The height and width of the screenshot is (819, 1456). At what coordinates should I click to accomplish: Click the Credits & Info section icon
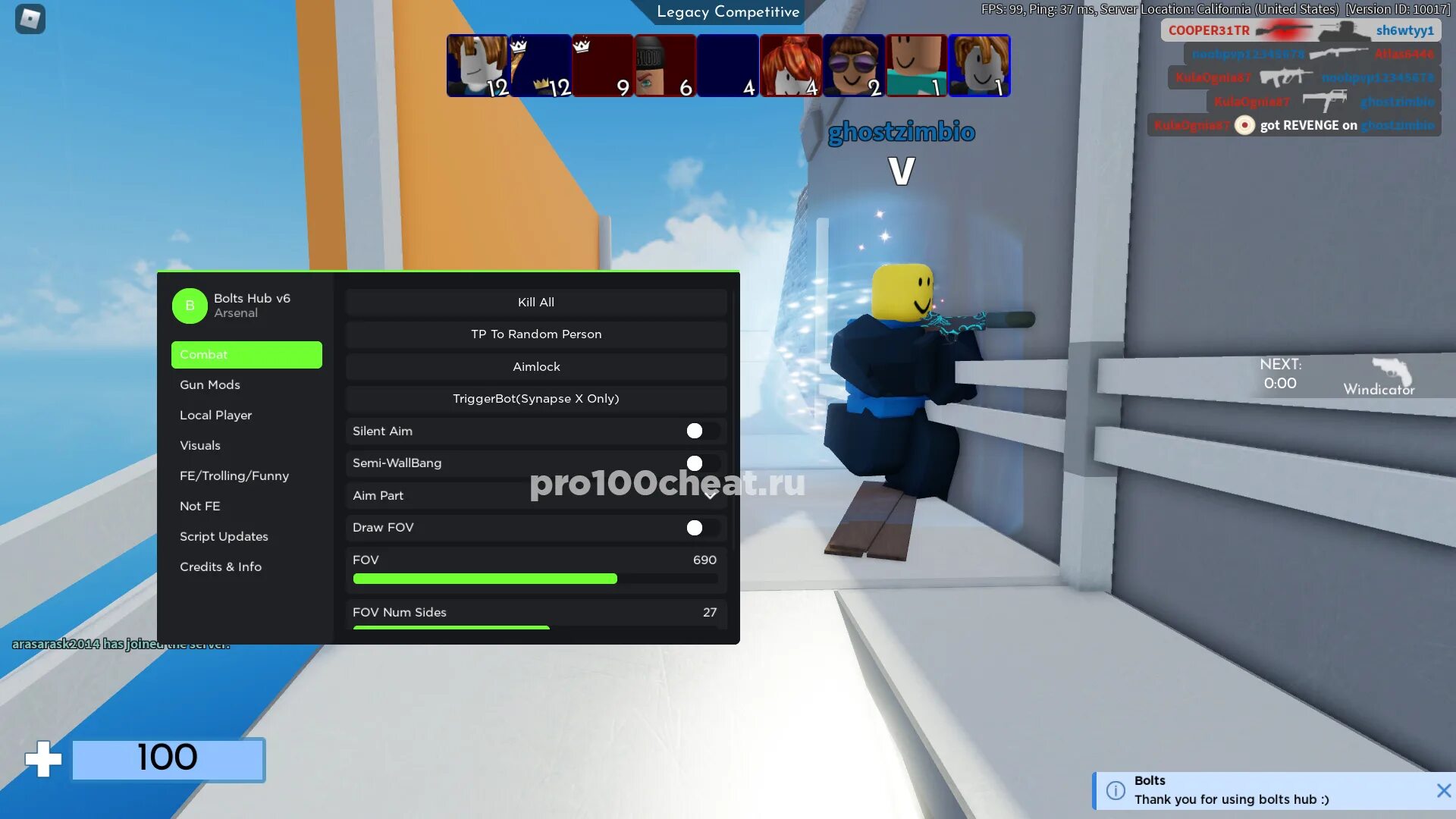tap(220, 567)
